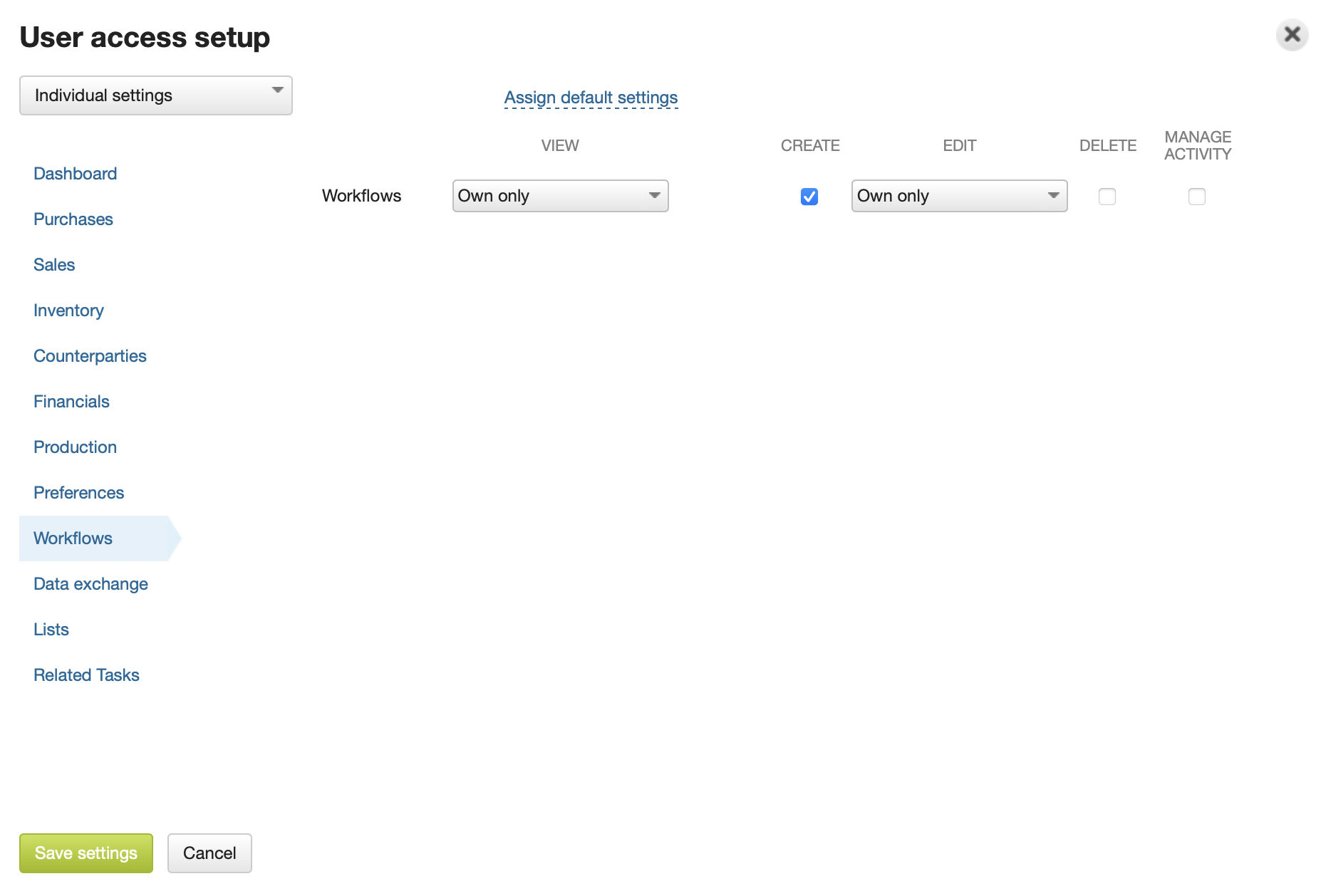The width and height of the screenshot is (1321, 896).
Task: Open the Purchases section
Action: [73, 219]
